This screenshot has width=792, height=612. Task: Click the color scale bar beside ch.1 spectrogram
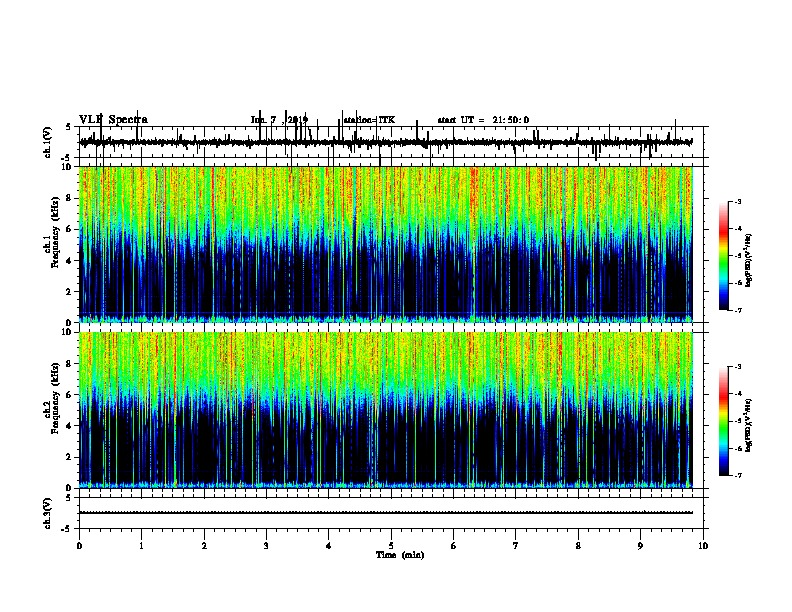click(724, 256)
